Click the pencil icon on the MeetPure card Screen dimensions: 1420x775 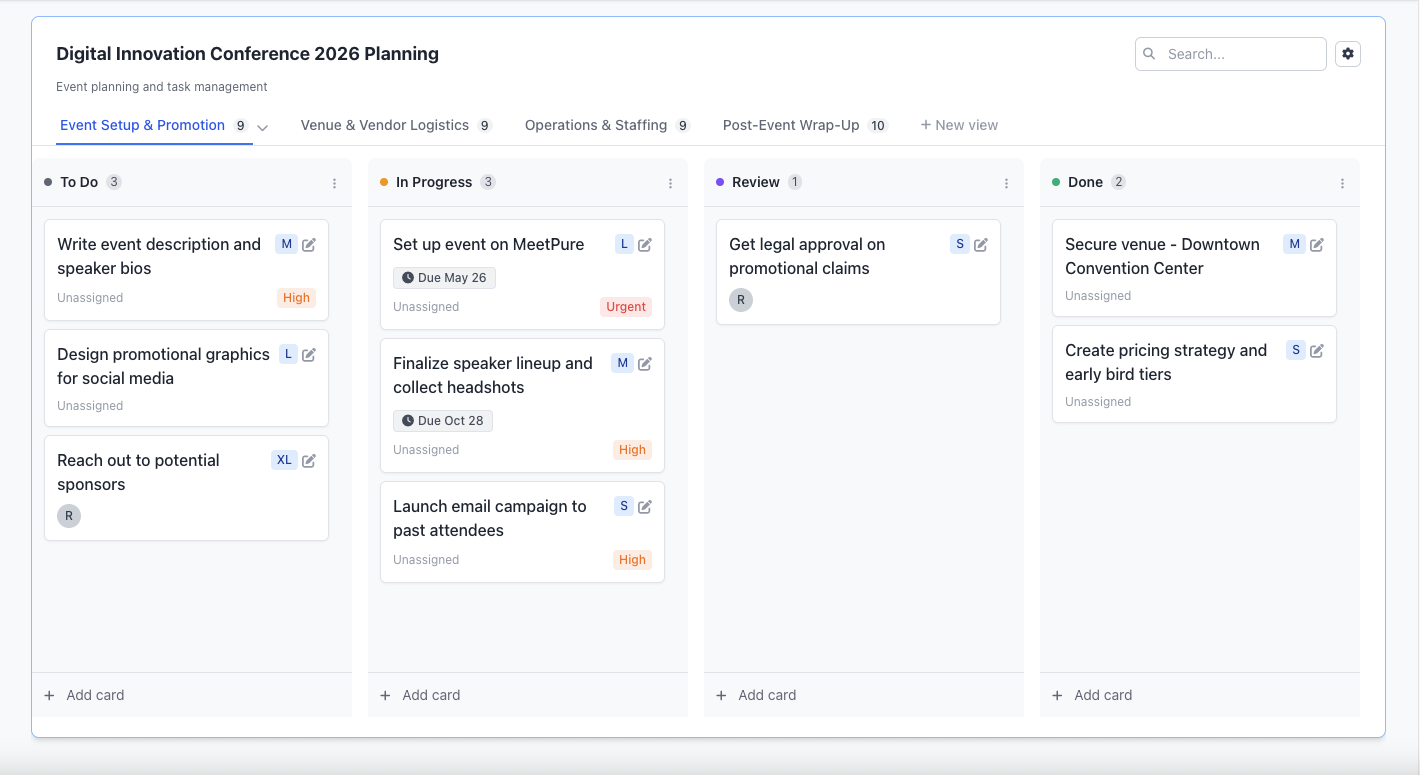coord(645,244)
